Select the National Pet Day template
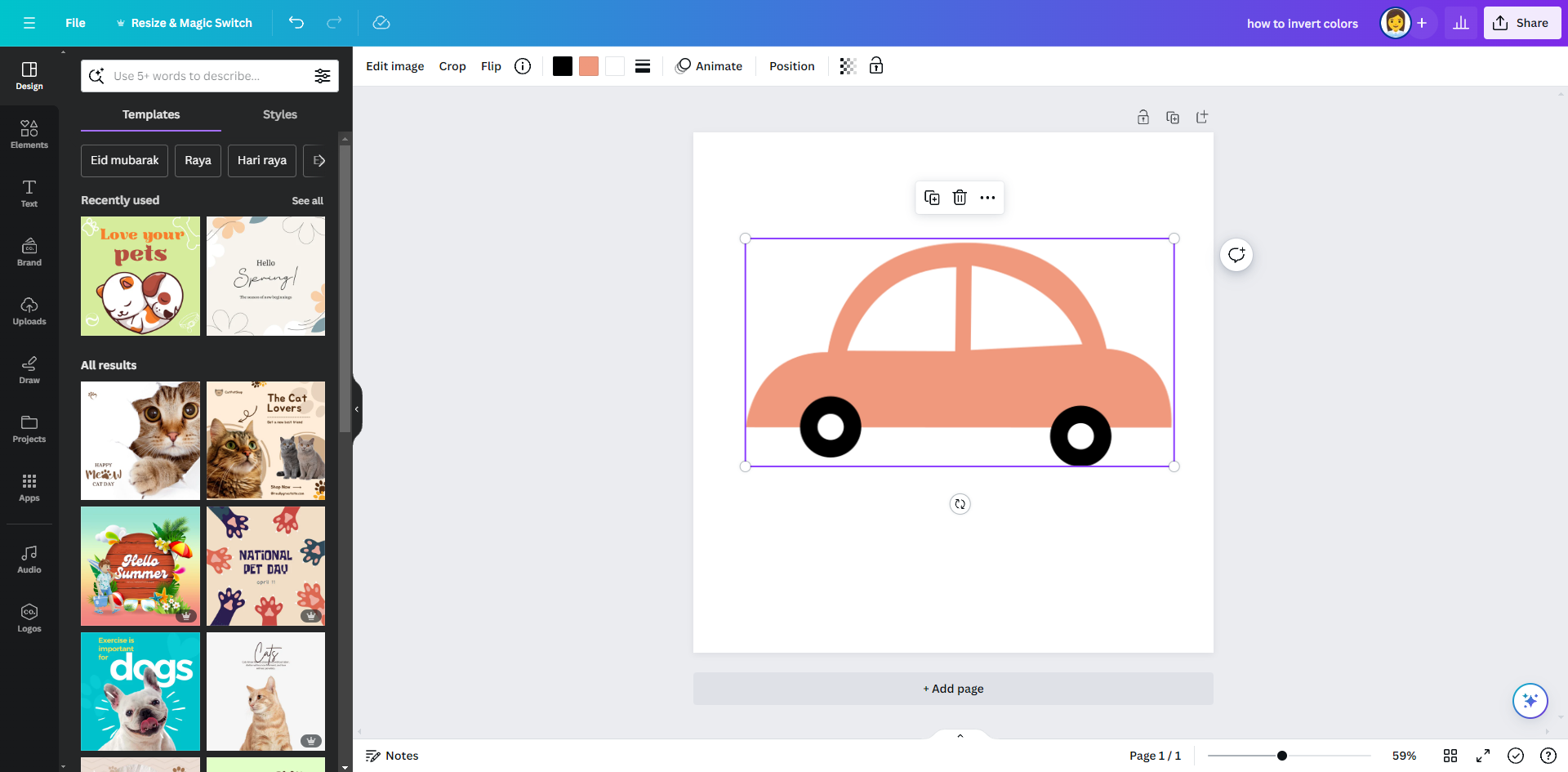 [265, 566]
